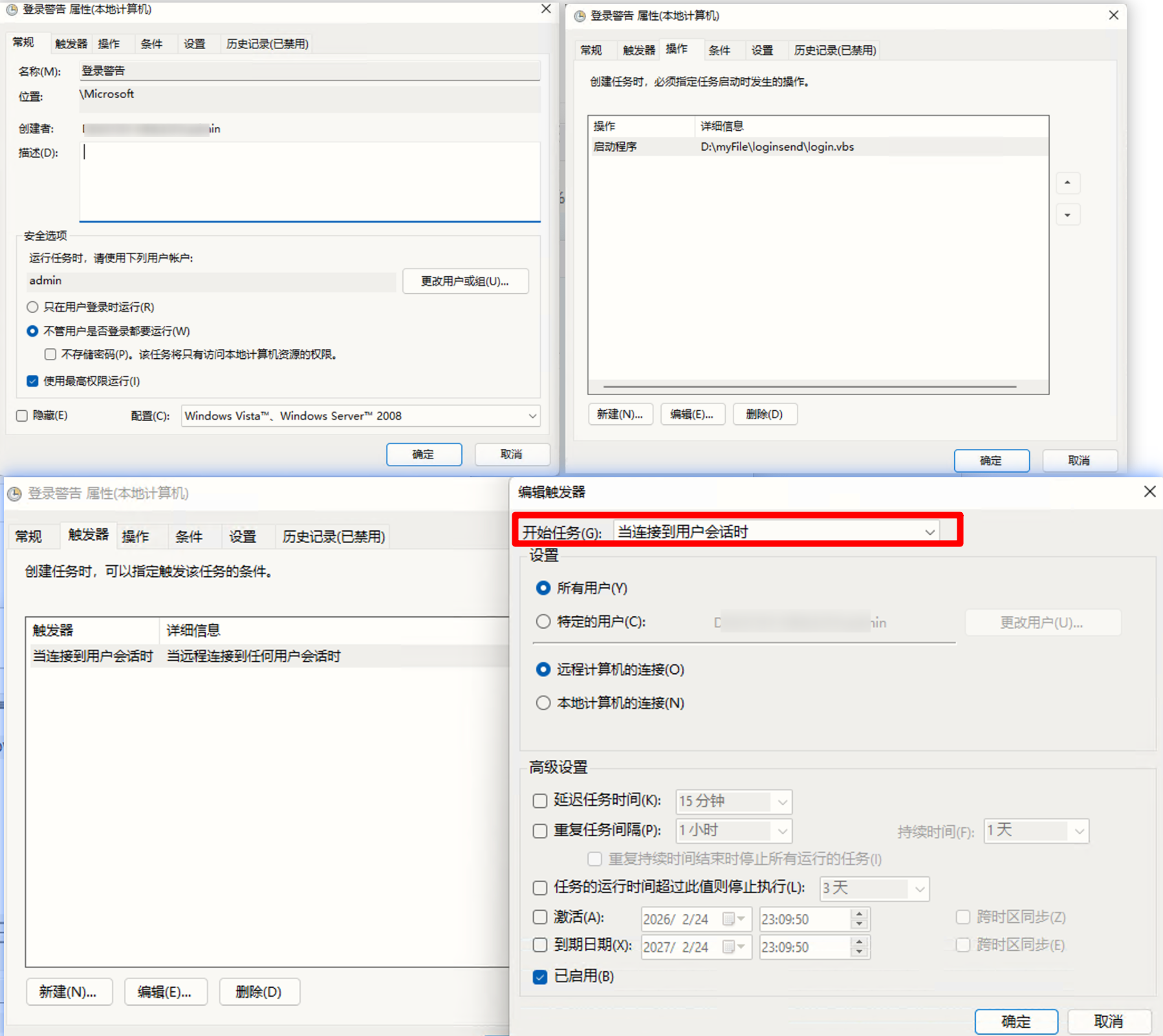This screenshot has height=1036, width=1163.
Task: Uncheck 使用最高权限运行
Action: (32, 381)
